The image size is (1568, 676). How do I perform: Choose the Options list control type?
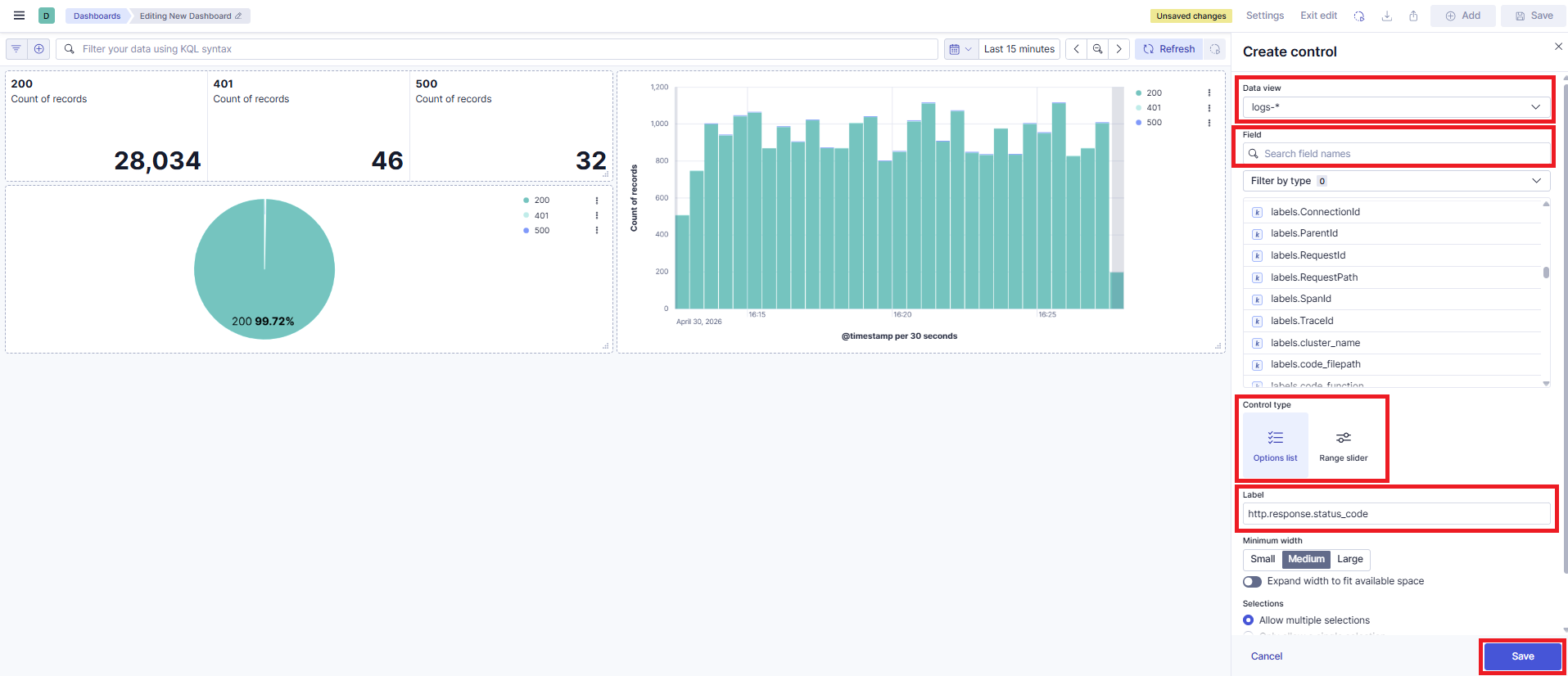tap(1276, 445)
